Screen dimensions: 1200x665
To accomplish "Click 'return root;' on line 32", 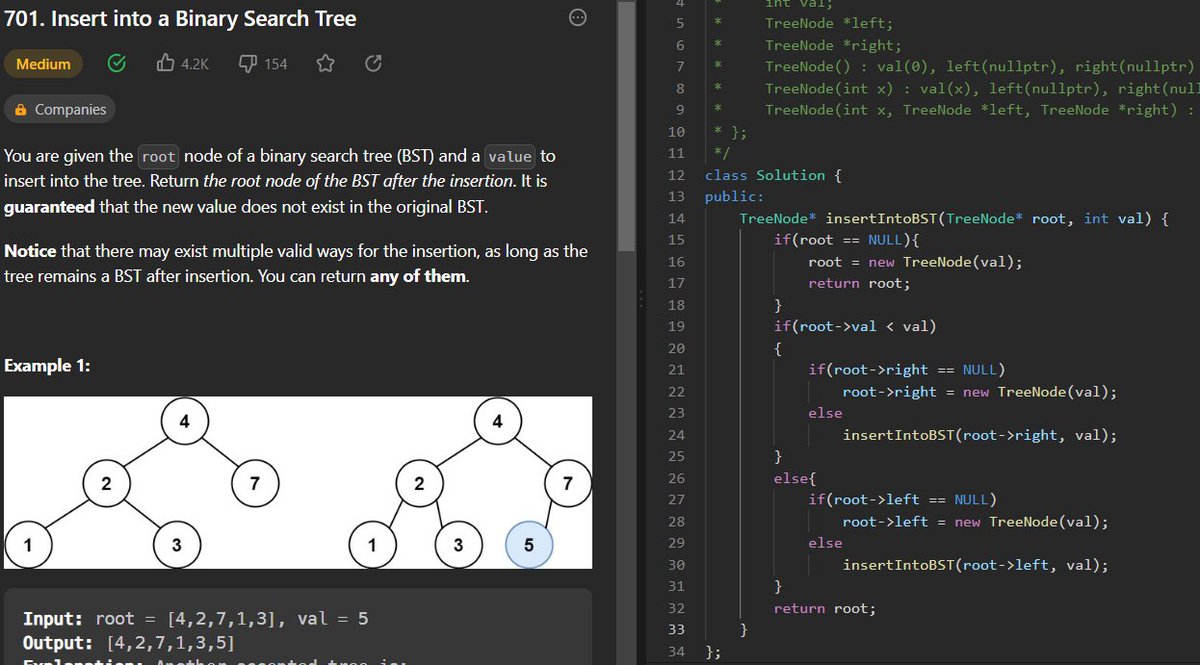I will 824,608.
